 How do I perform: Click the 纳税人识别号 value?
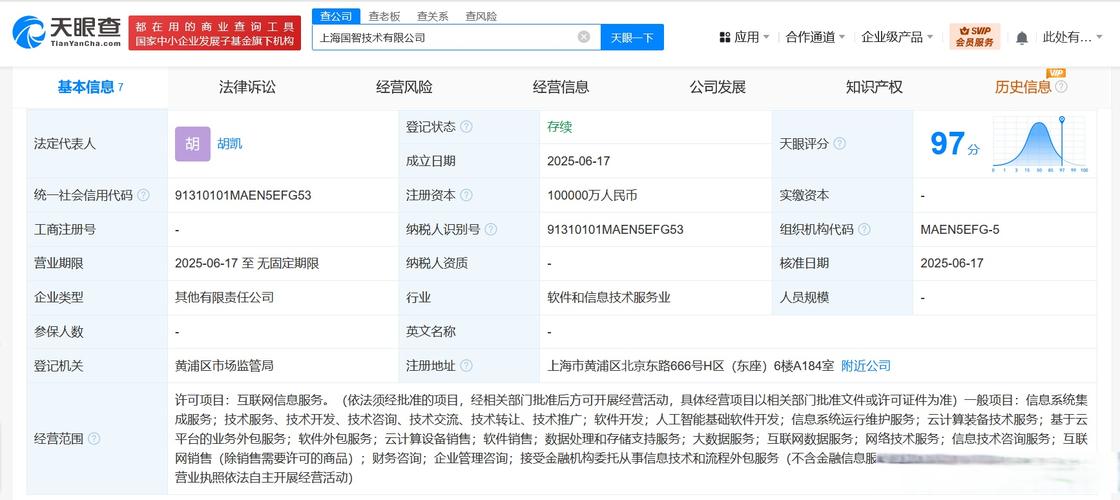tap(615, 229)
